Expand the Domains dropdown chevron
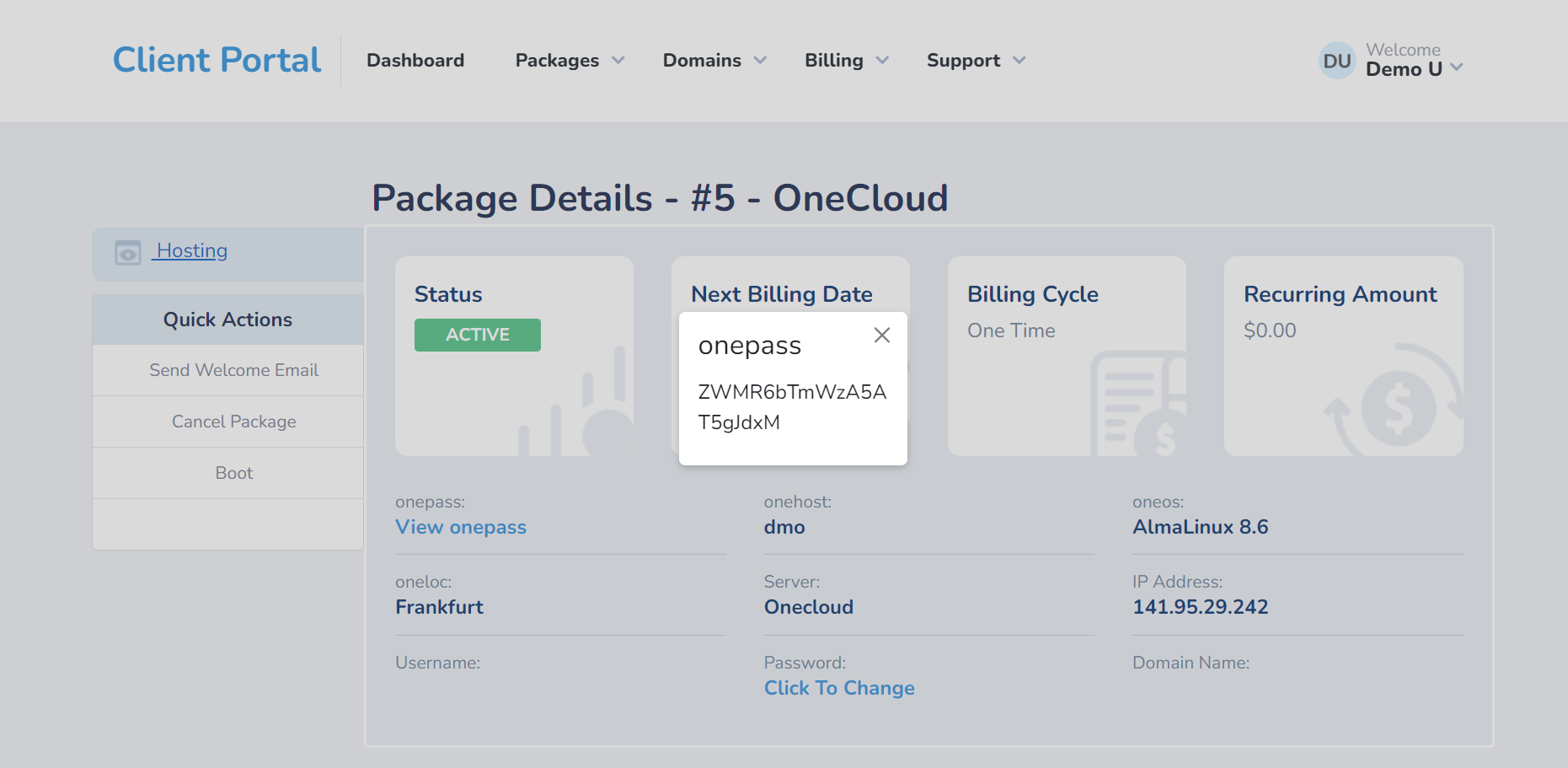This screenshot has width=1568, height=768. pos(760,61)
